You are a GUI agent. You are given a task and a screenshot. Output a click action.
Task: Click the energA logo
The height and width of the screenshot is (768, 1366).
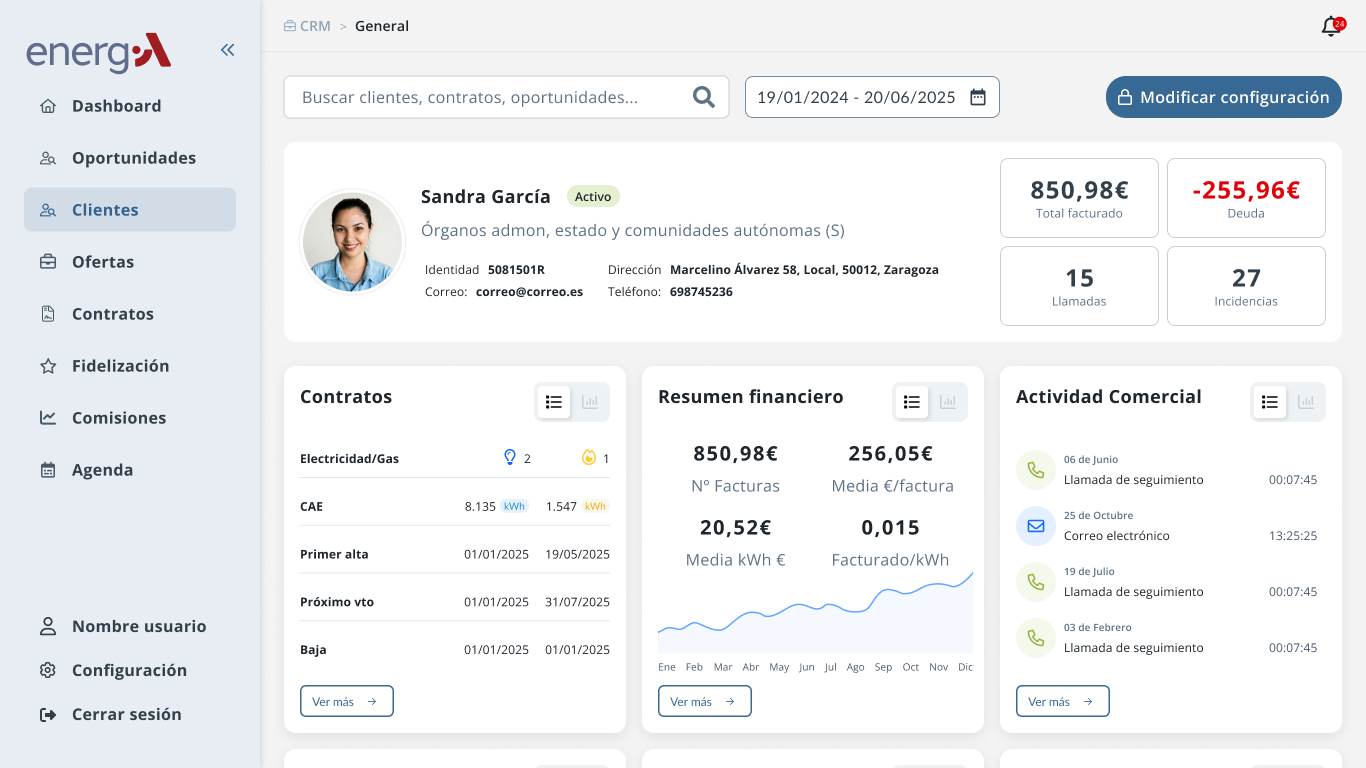99,52
